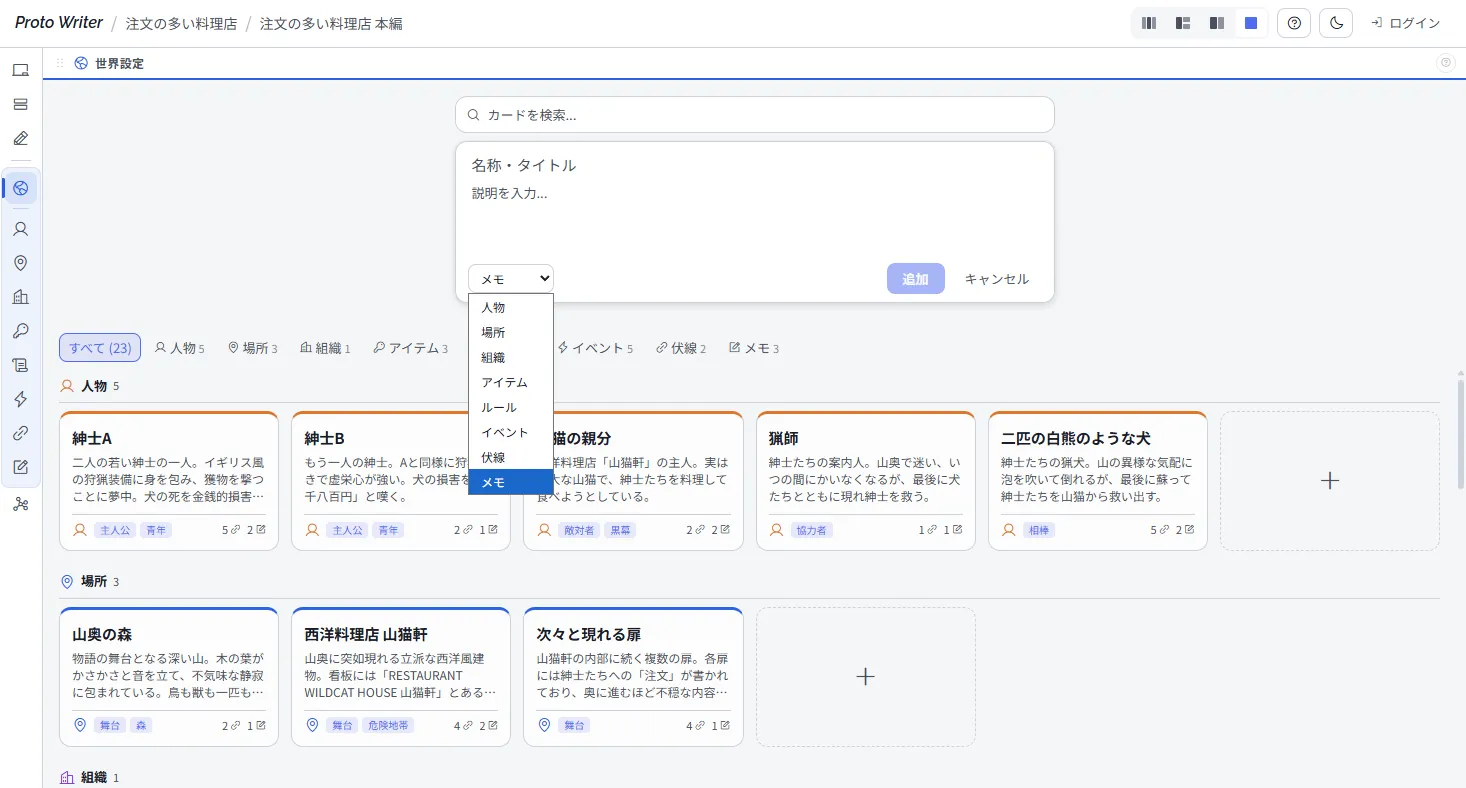1466x788 pixels.
Task: Select the 人物 (character) person icon in sidebar
Action: [x=21, y=229]
